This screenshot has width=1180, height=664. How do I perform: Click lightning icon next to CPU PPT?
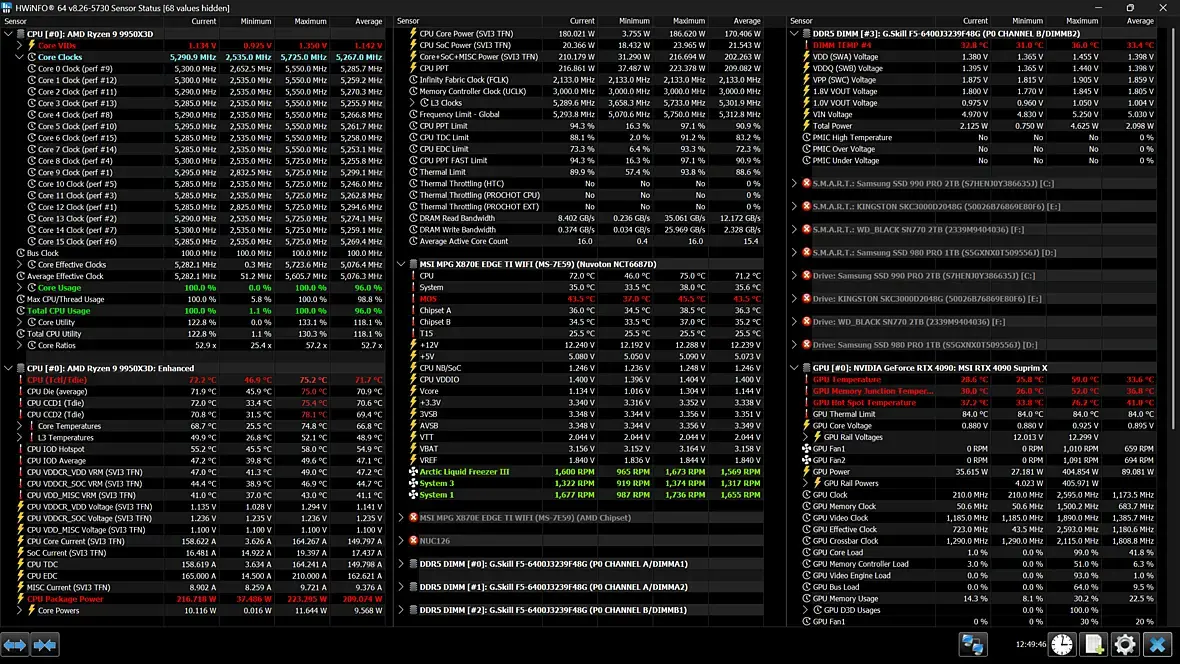click(413, 68)
